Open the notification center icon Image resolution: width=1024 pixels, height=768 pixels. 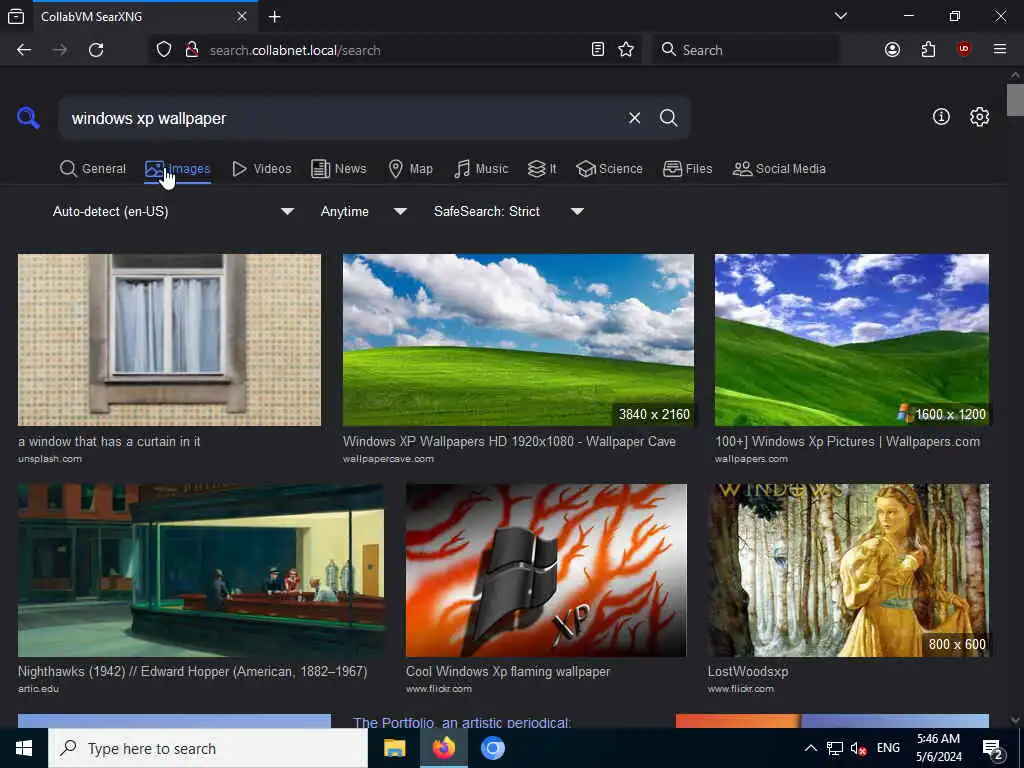point(993,749)
